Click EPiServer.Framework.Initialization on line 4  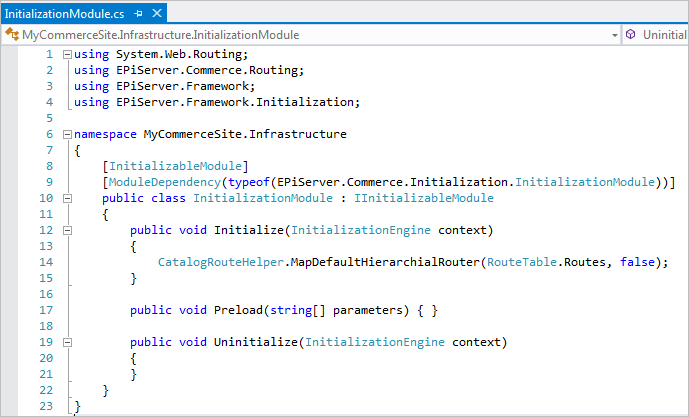point(235,102)
